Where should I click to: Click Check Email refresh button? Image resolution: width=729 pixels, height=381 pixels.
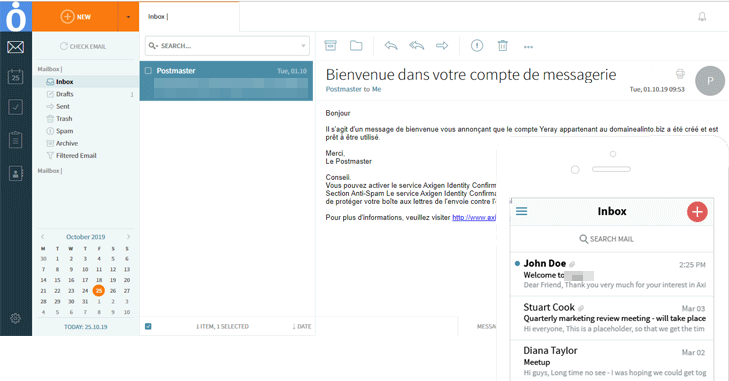coord(83,47)
